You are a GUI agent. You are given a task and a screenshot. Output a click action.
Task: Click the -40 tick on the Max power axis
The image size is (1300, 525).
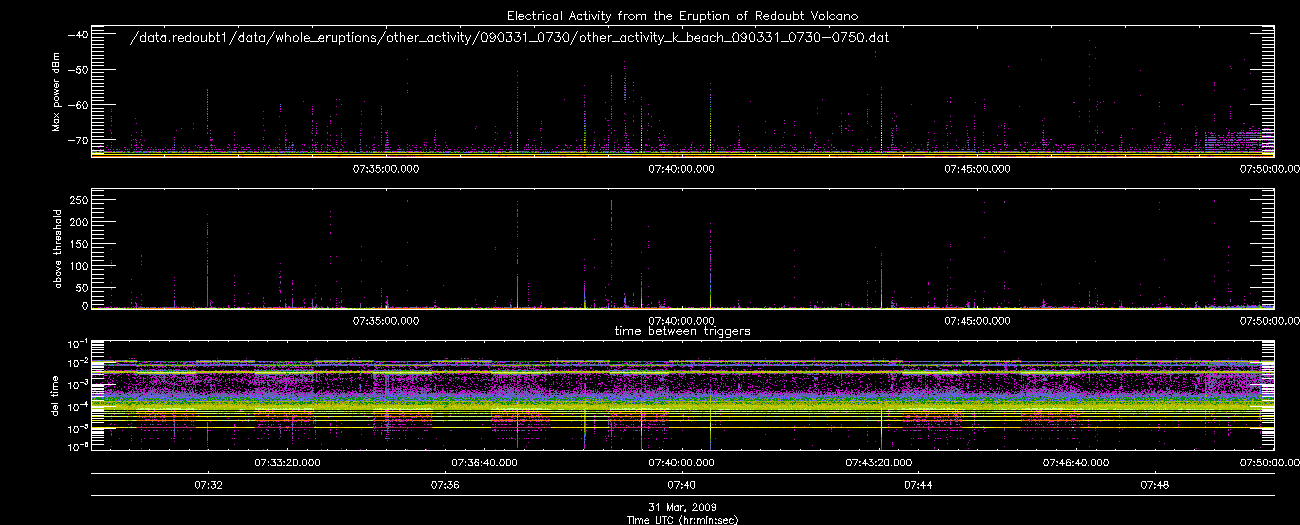[76, 34]
